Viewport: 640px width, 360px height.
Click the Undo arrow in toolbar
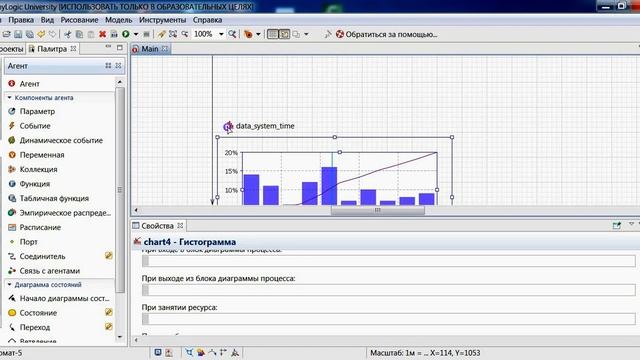41,34
